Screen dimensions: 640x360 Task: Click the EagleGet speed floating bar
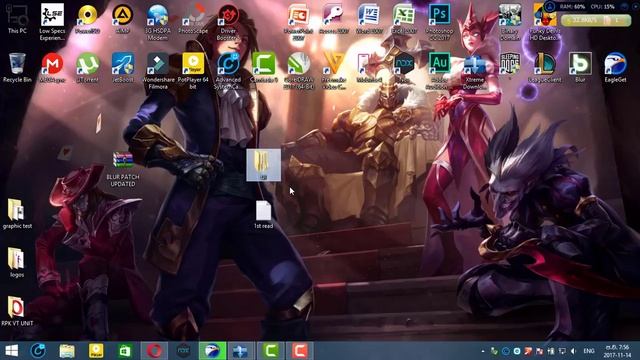[x=596, y=20]
